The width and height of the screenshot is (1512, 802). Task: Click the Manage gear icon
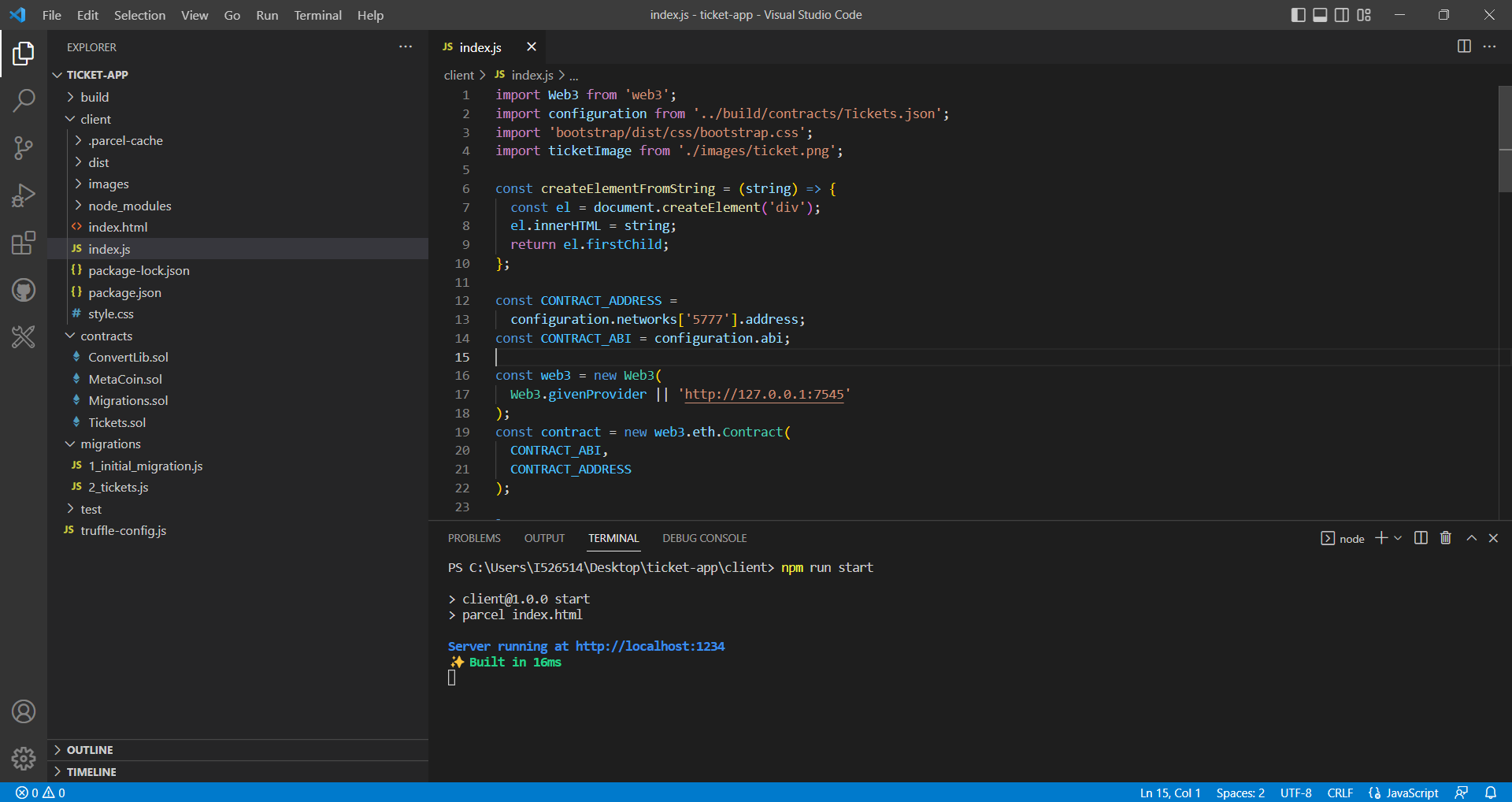click(24, 759)
